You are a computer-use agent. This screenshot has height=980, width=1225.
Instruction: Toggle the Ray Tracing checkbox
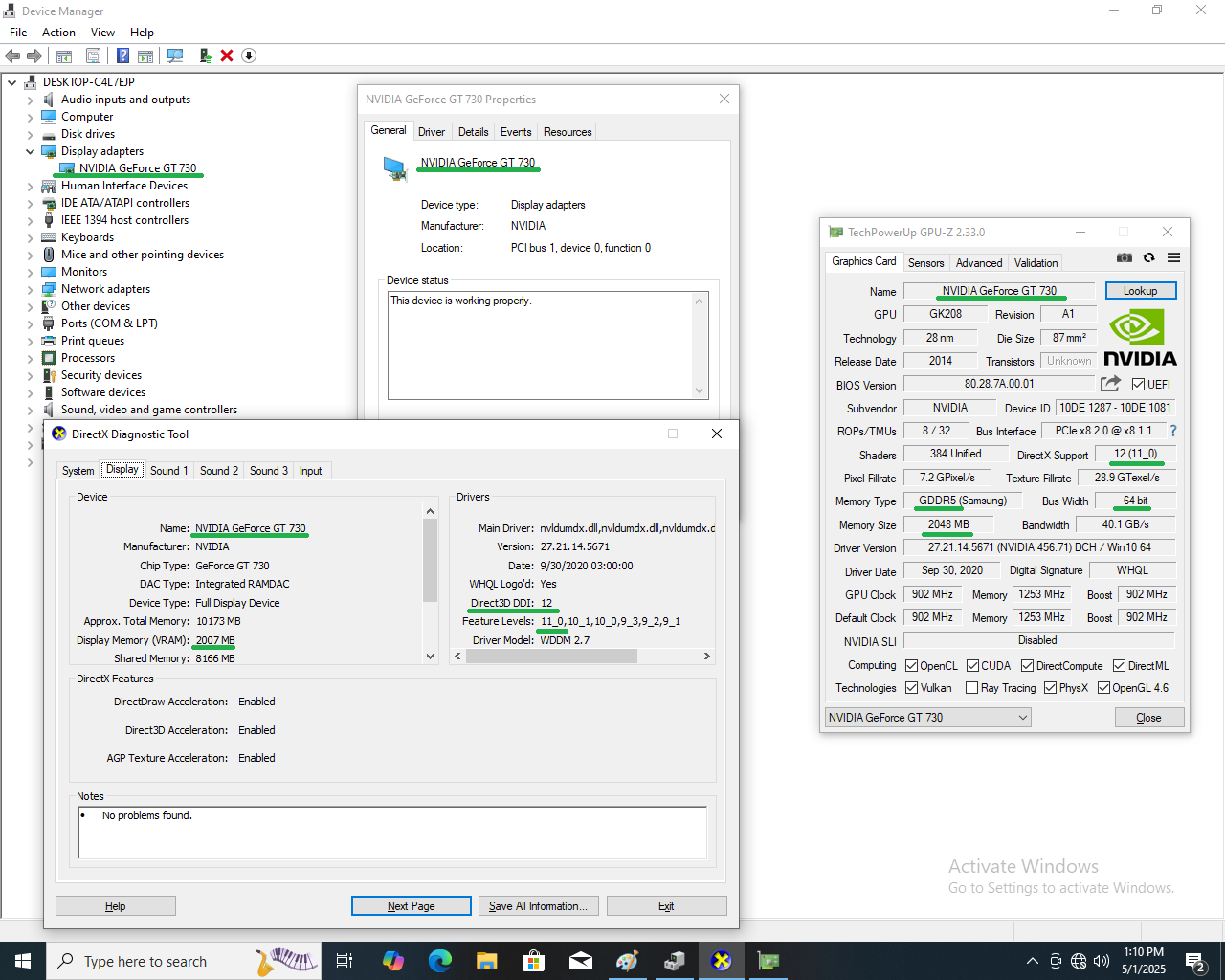tap(972, 688)
